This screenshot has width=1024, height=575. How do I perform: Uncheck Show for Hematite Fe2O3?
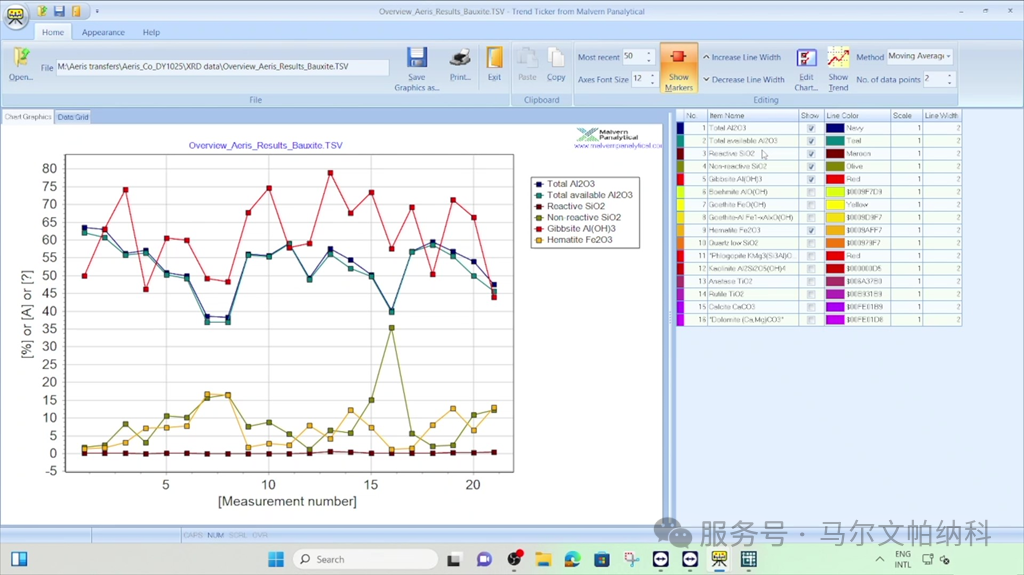coord(811,230)
